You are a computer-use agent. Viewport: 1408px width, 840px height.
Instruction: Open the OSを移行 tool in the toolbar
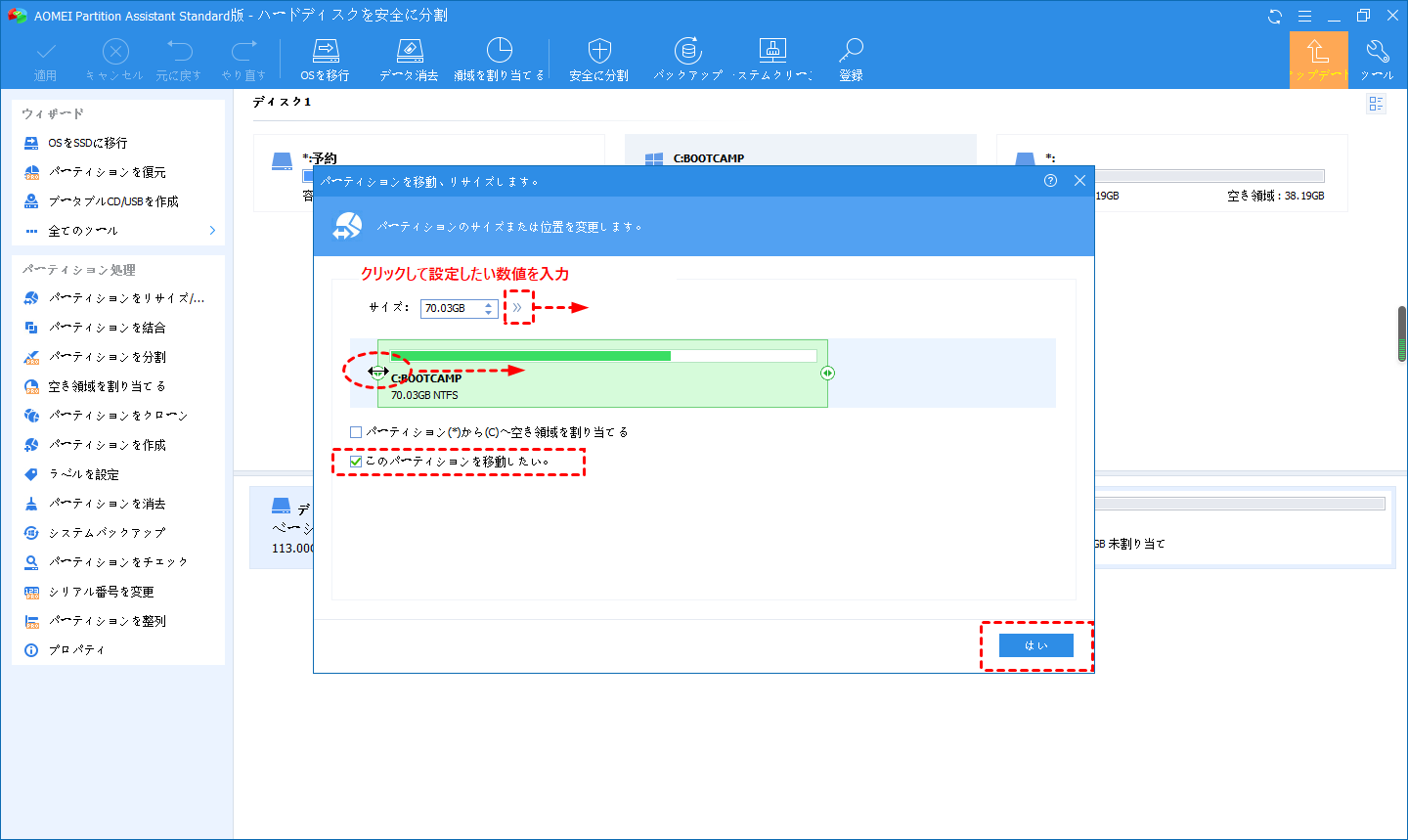(x=325, y=61)
